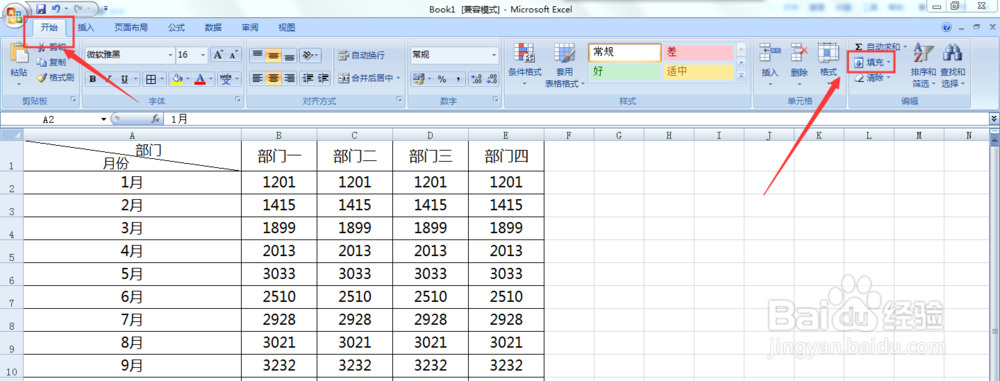
Task: Align text to bottom of cell
Action: pos(290,55)
